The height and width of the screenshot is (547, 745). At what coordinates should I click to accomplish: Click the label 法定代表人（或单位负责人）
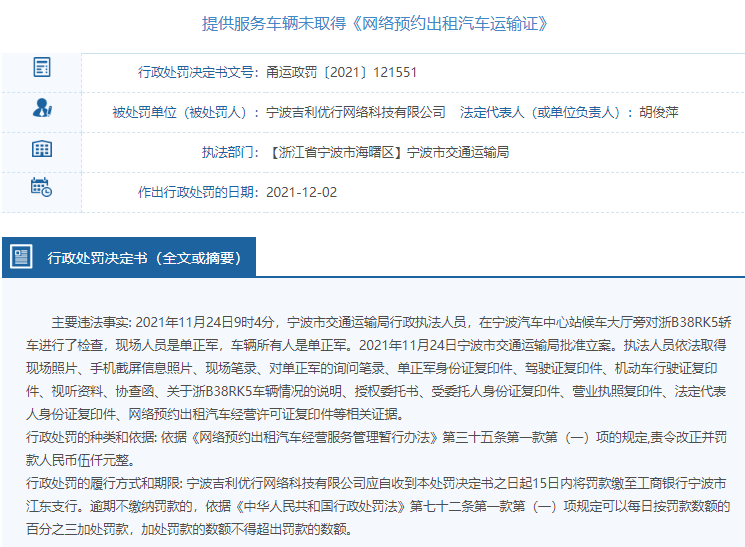tap(546, 113)
